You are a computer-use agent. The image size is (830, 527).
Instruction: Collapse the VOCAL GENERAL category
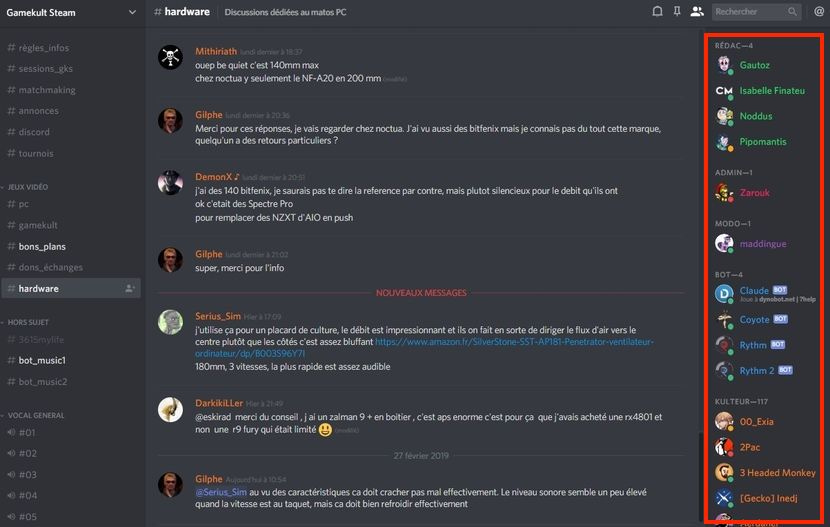pyautogui.click(x=33, y=415)
